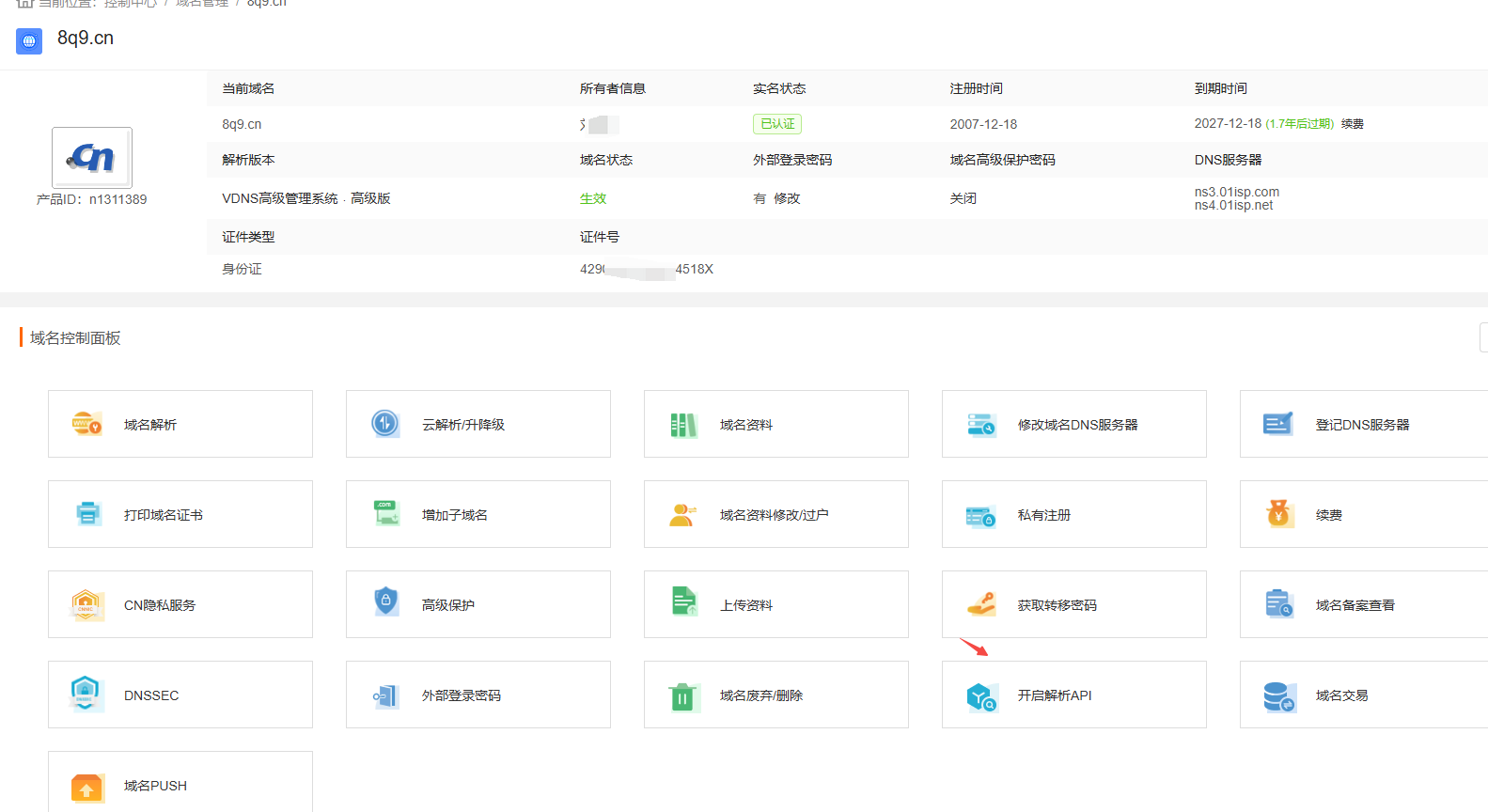Open the 域名废弃/删除 trash icon
The width and height of the screenshot is (1488, 812).
[682, 696]
